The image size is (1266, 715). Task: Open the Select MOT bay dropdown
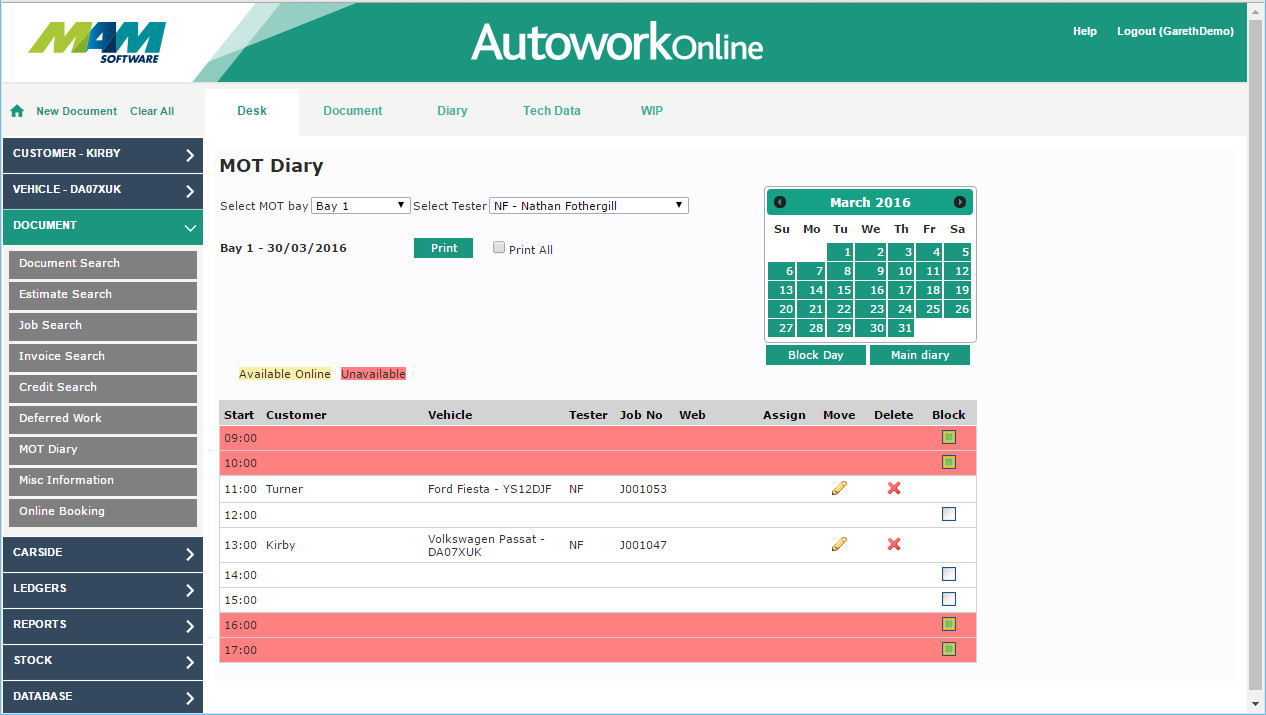[361, 205]
